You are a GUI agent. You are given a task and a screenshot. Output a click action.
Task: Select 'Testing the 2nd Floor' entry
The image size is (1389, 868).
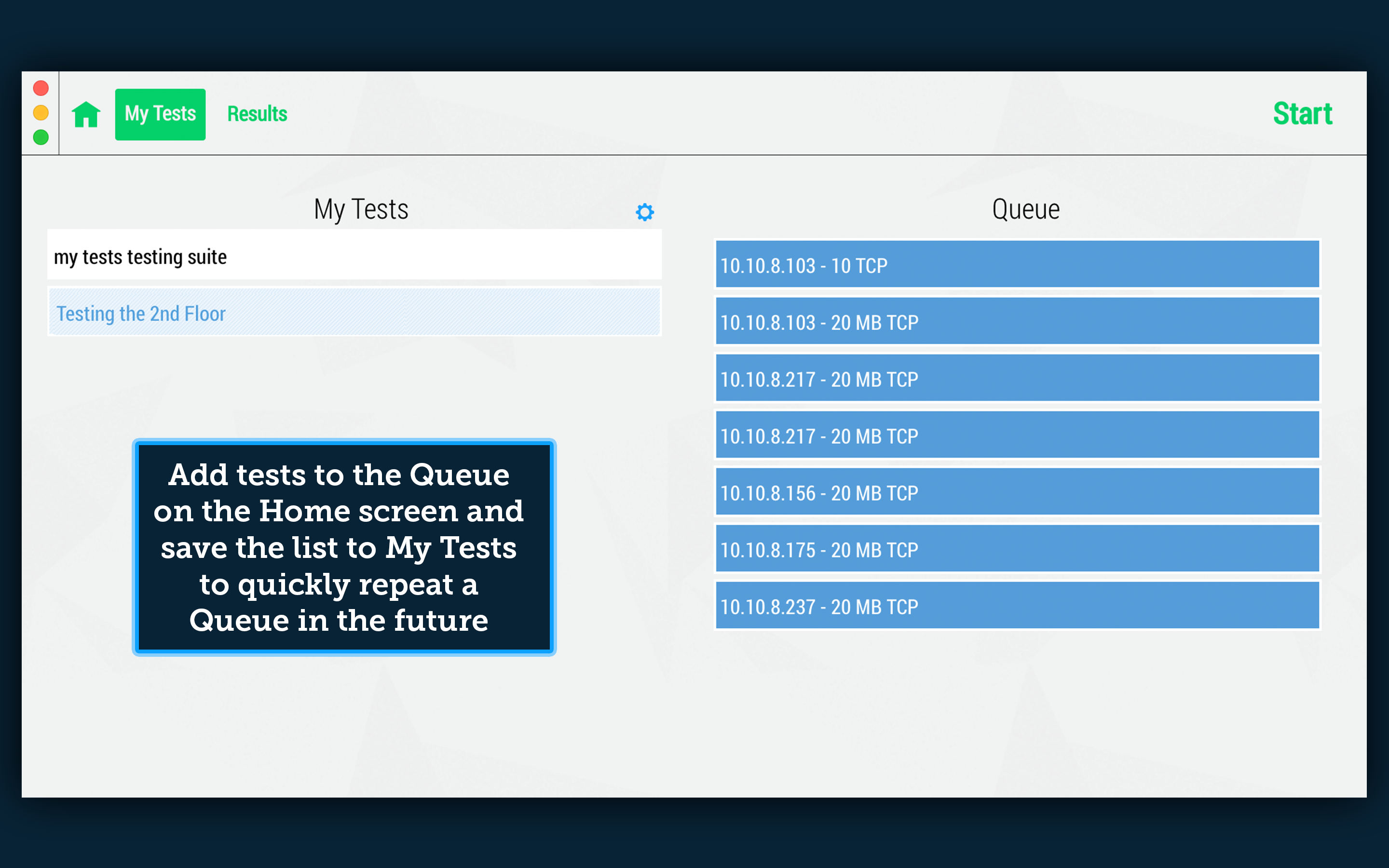click(x=354, y=312)
